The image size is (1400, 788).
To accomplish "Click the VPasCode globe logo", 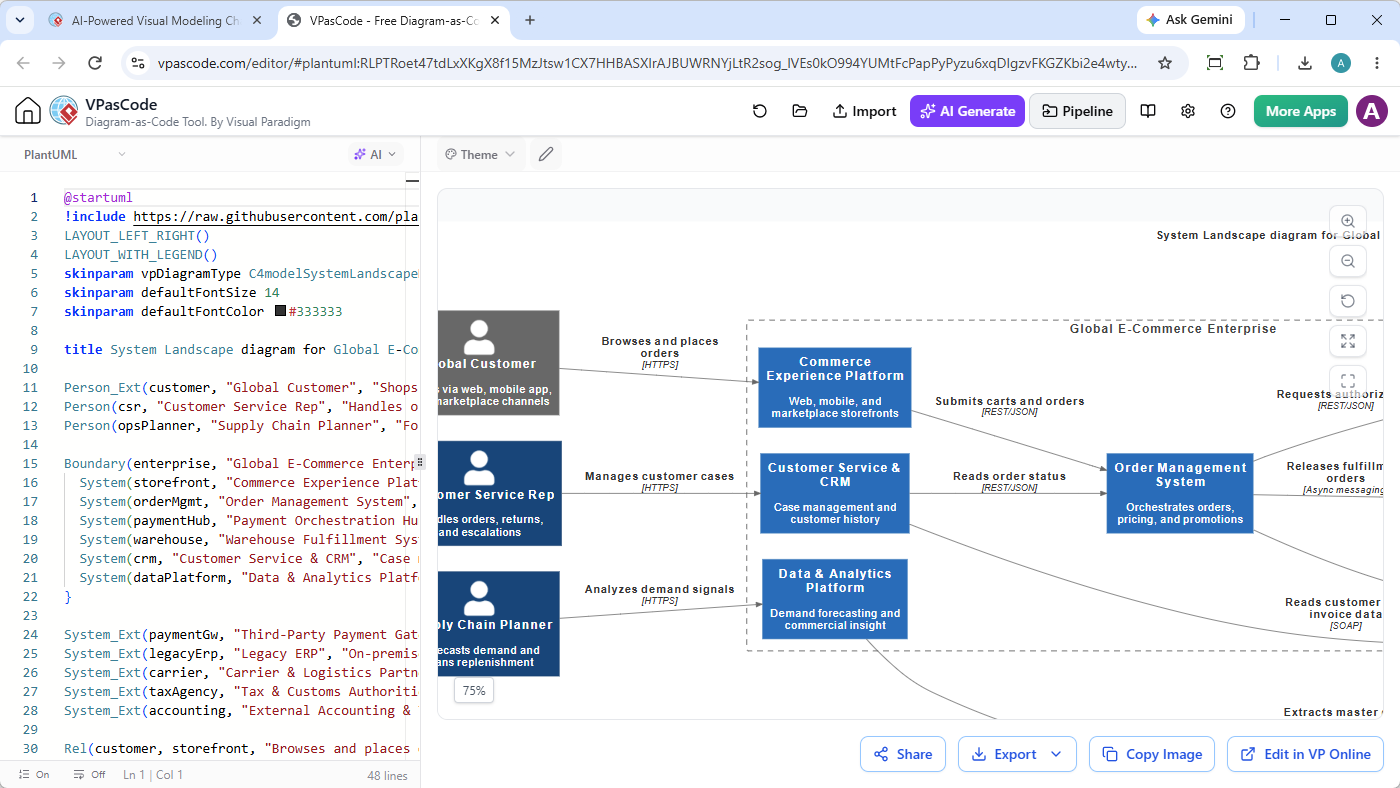I will [63, 111].
